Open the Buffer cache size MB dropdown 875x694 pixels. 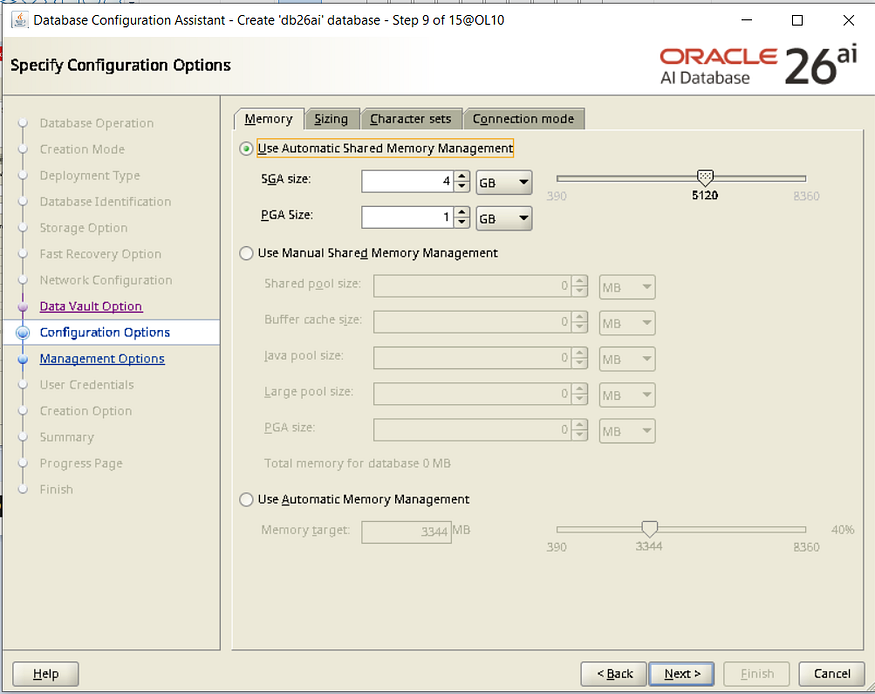pos(627,323)
